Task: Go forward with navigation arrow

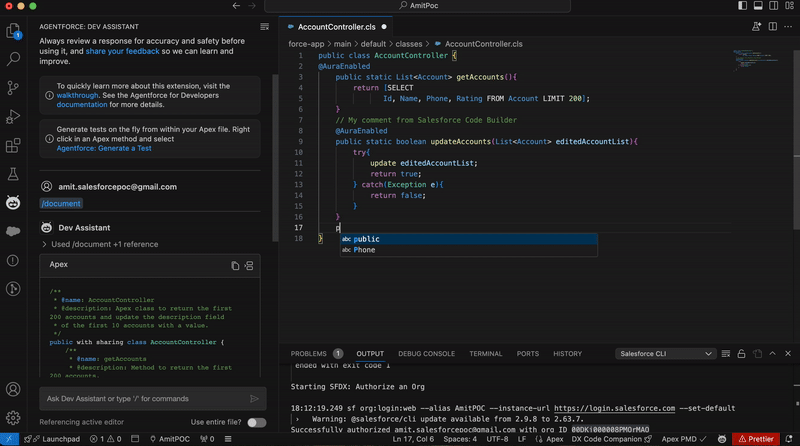Action: (252, 6)
